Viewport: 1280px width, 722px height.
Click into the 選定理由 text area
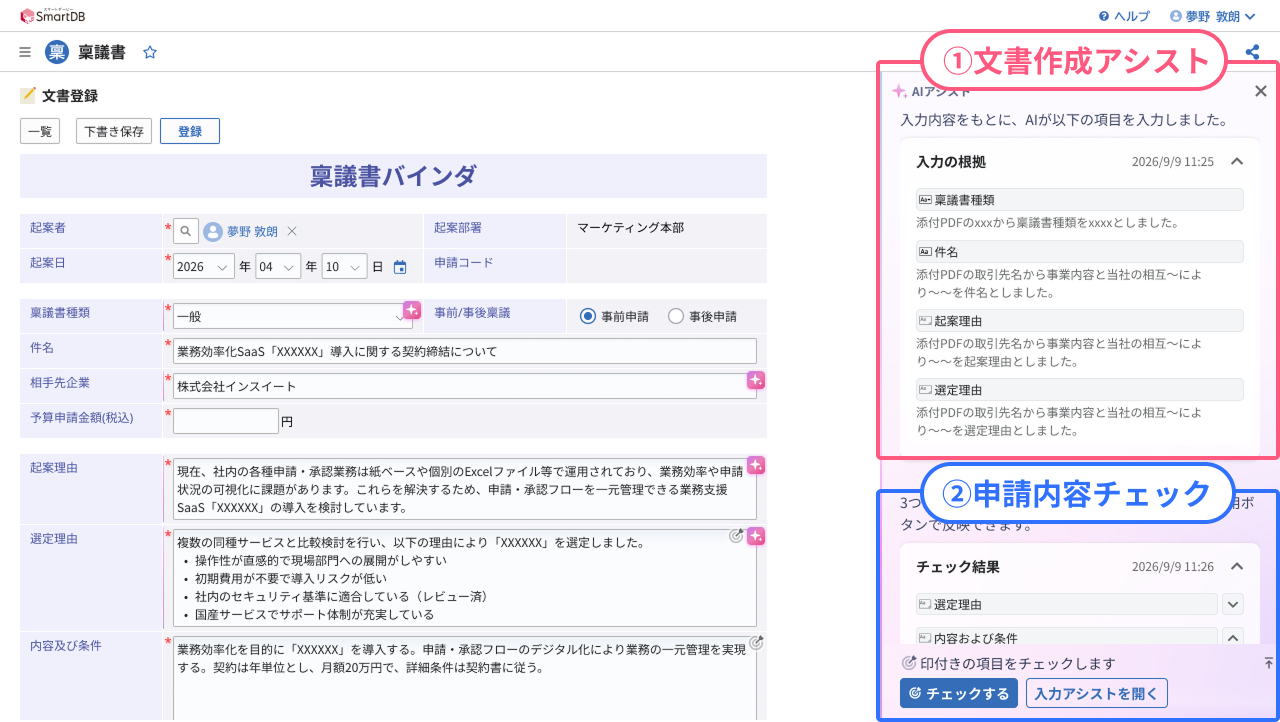(465, 578)
